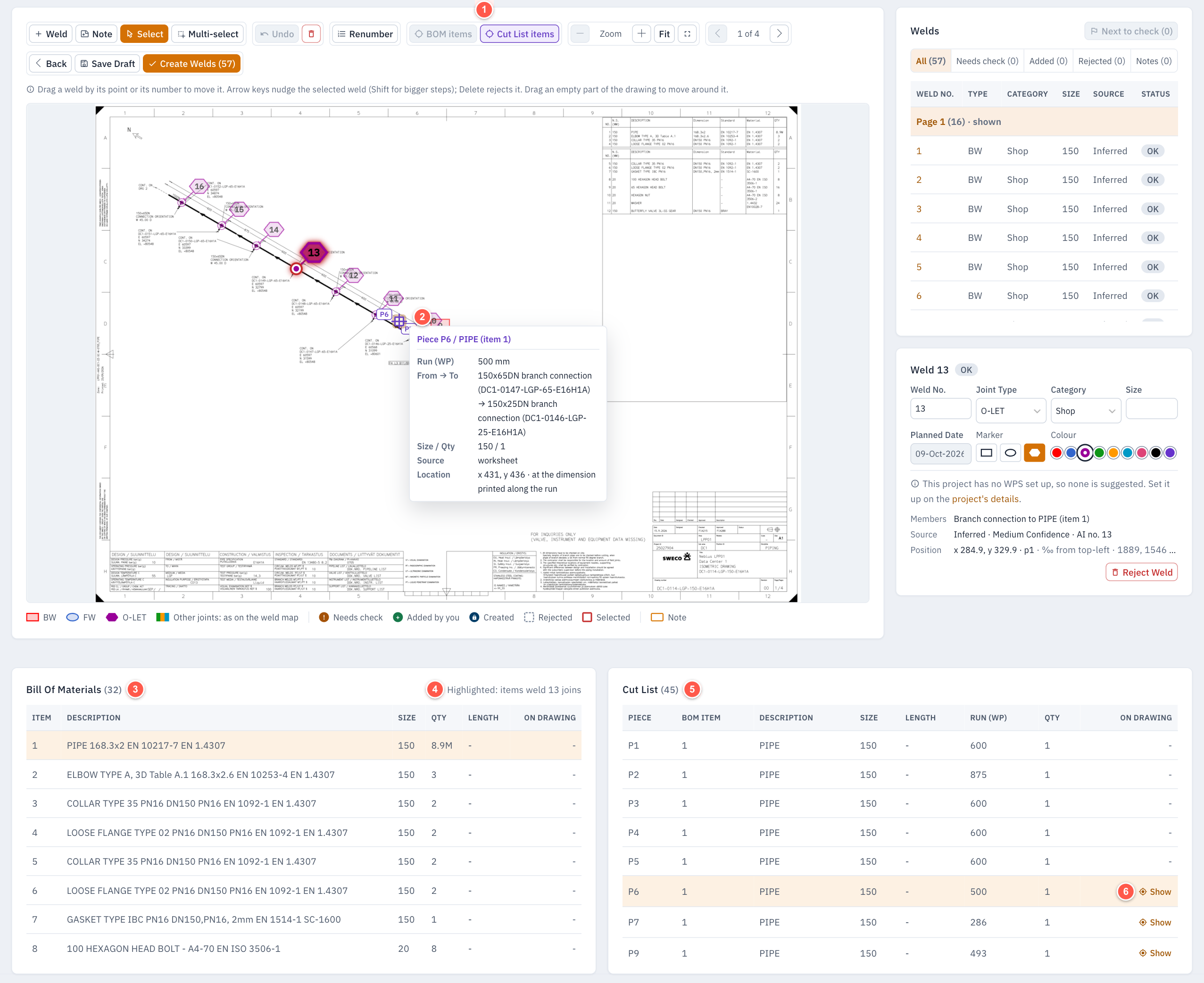Click the Save Draft button

coord(108,64)
